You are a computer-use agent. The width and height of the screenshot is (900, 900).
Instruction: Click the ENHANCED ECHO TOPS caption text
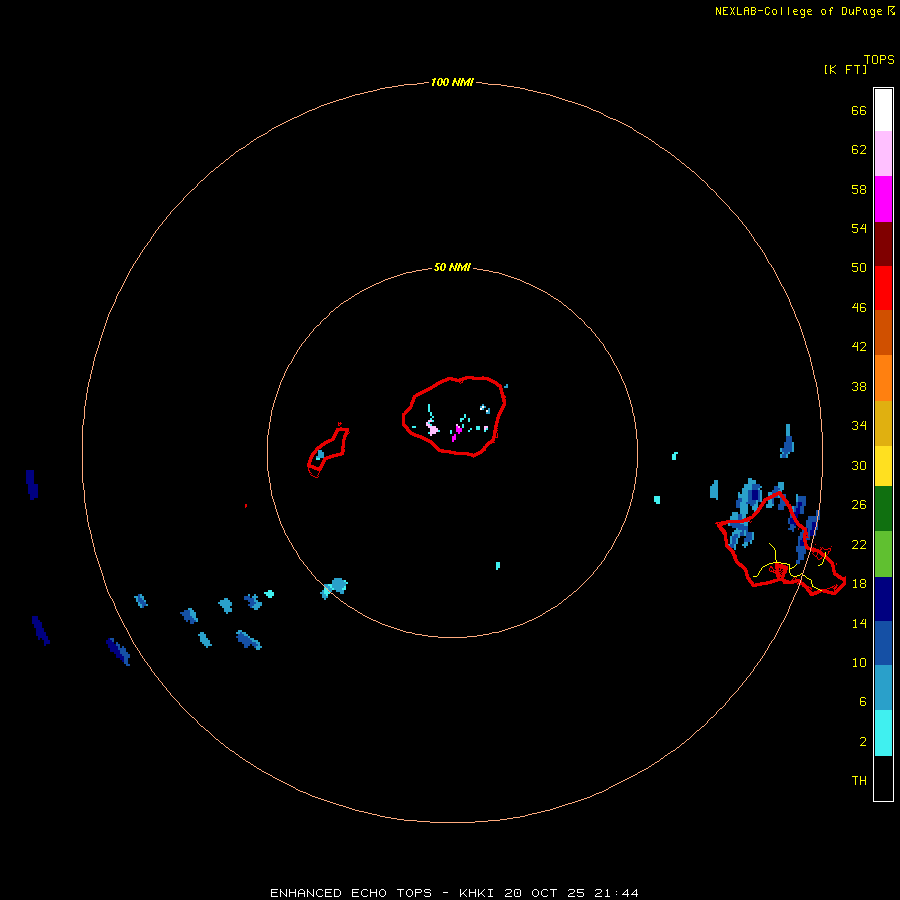[351, 893]
